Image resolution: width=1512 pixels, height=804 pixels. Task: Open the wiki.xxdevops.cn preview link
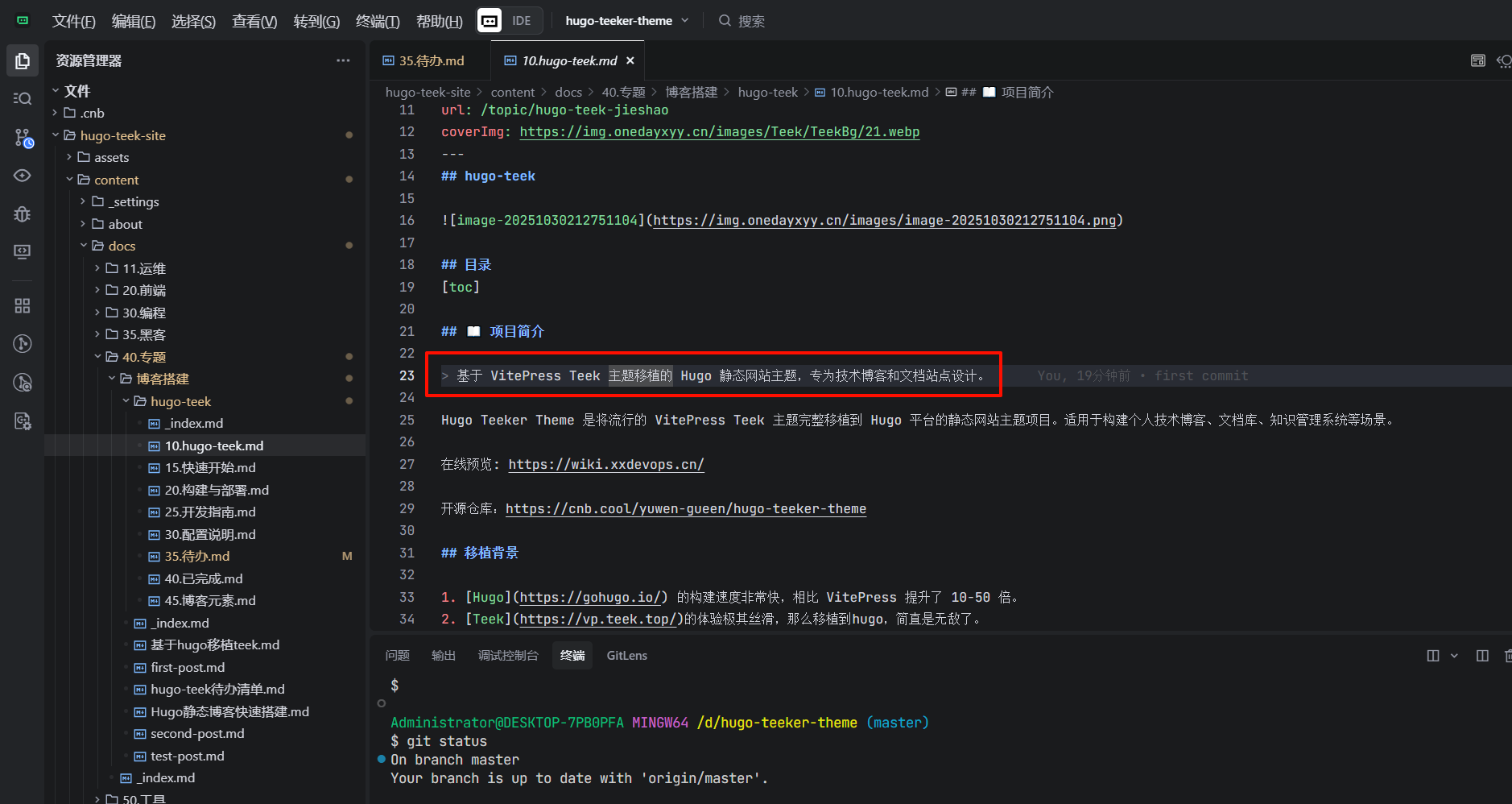coord(605,465)
